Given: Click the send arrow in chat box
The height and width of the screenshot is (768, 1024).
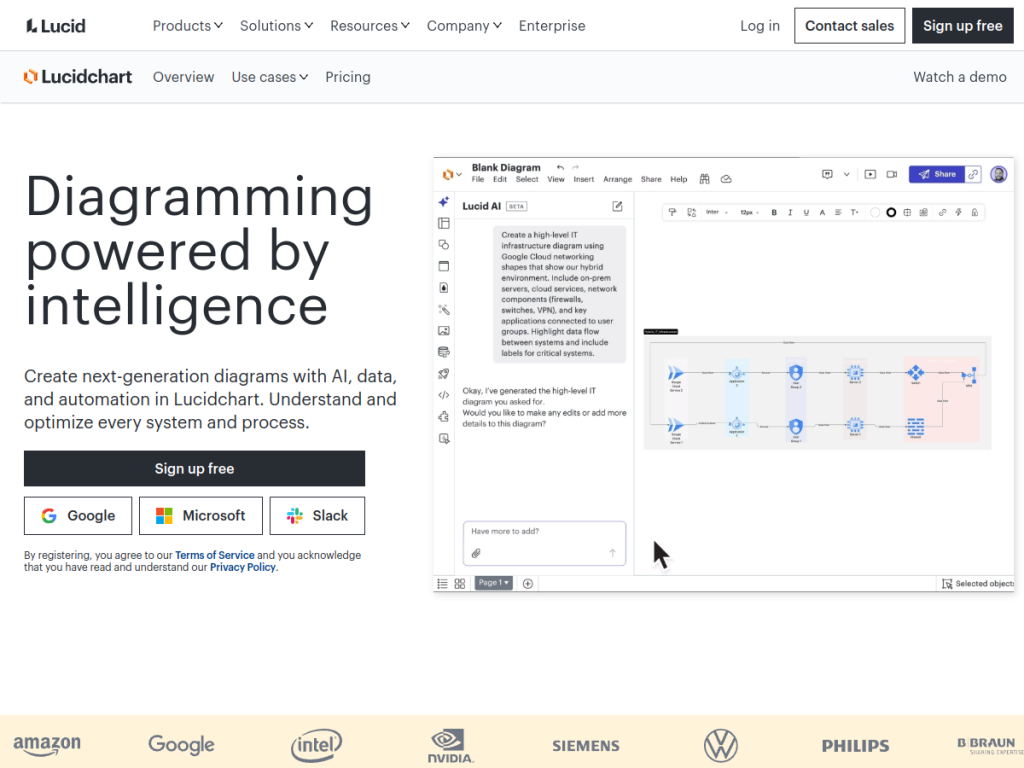Looking at the screenshot, I should (x=613, y=553).
